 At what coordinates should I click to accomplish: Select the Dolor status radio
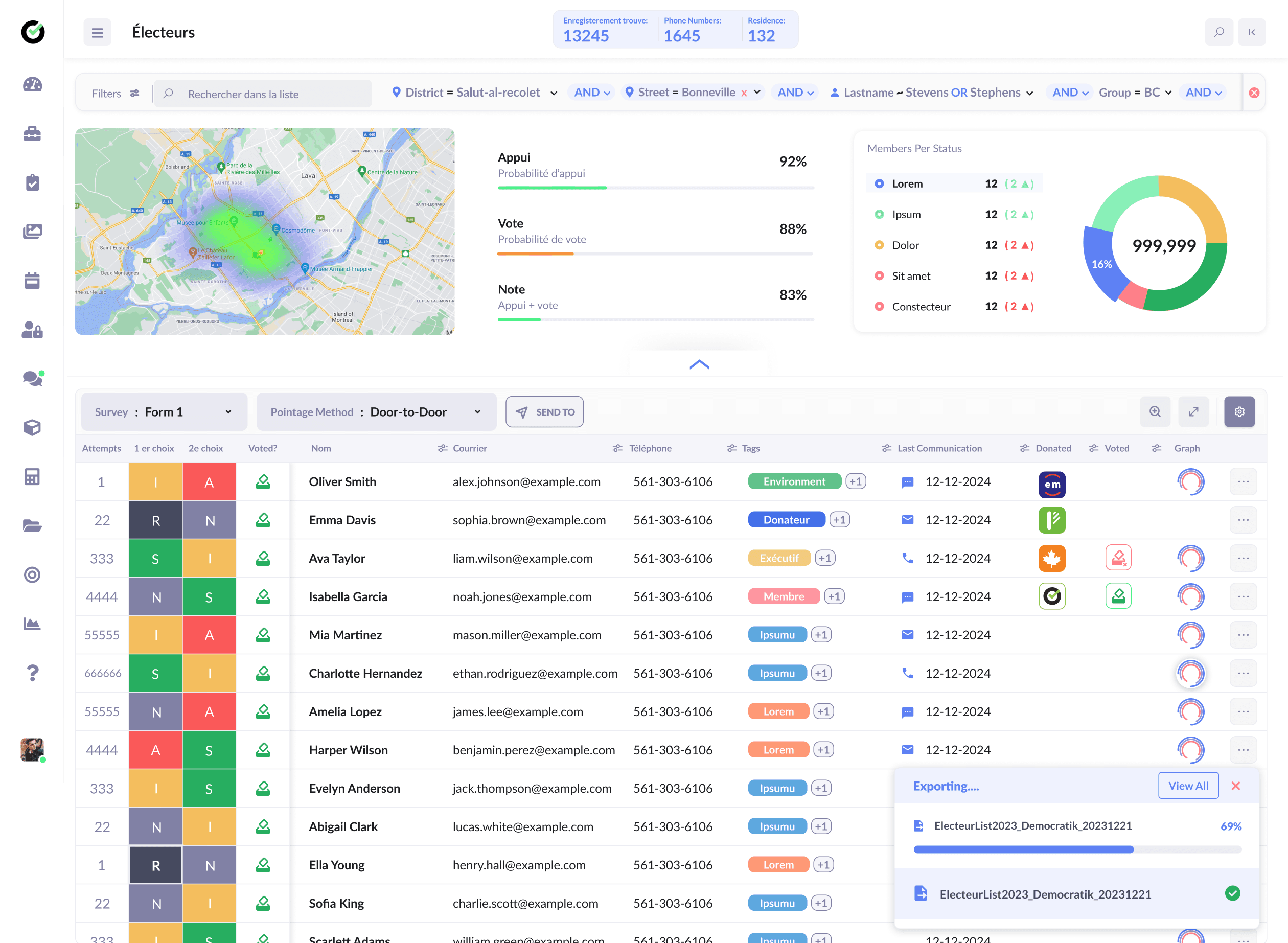tap(880, 245)
